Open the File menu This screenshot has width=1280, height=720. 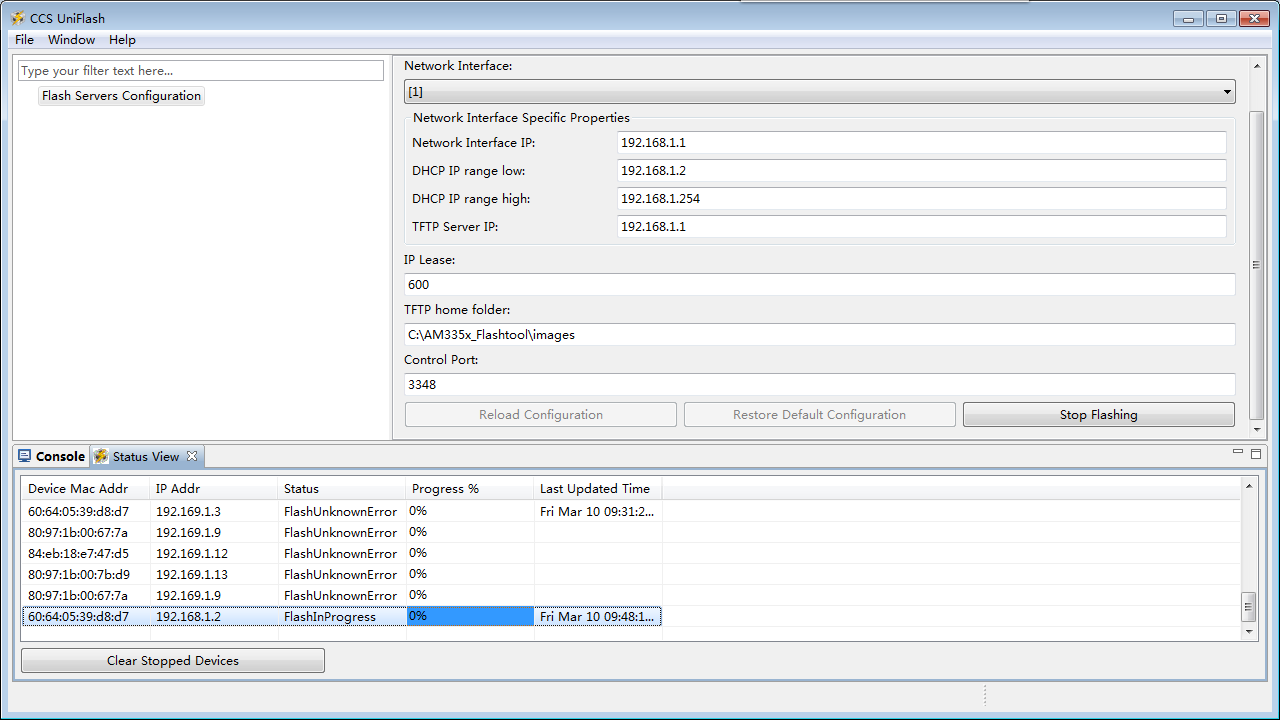24,40
